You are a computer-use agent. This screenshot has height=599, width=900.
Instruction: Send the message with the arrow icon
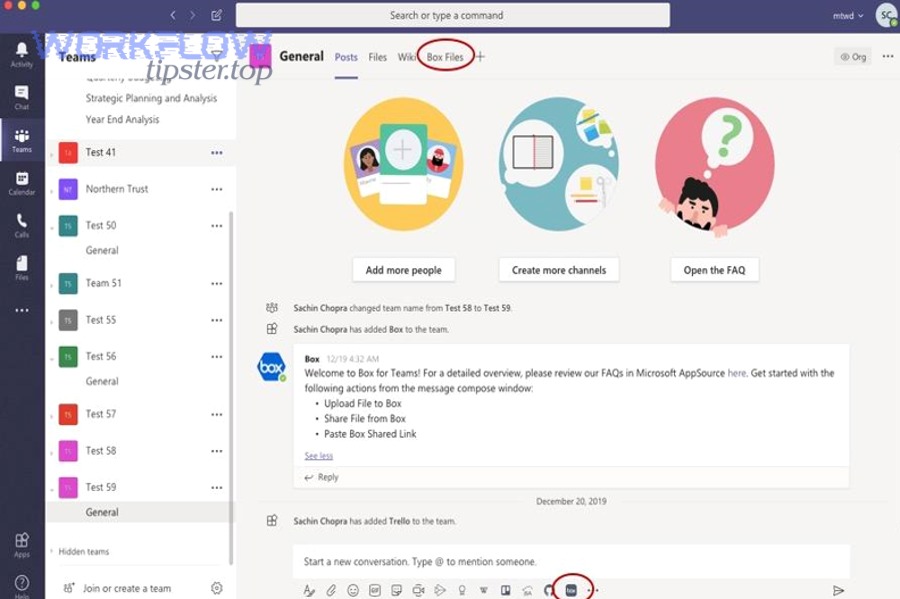click(839, 590)
